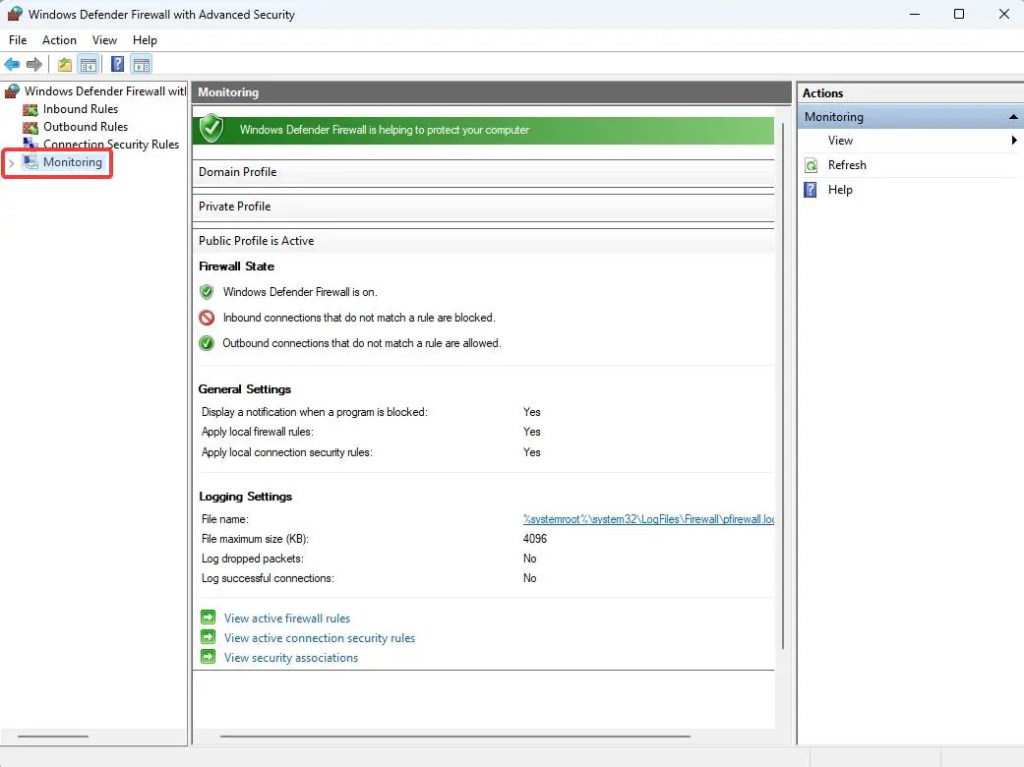Screen dimensions: 1024x767
Task: Click the Monitoring node icon in tree
Action: coord(30,162)
